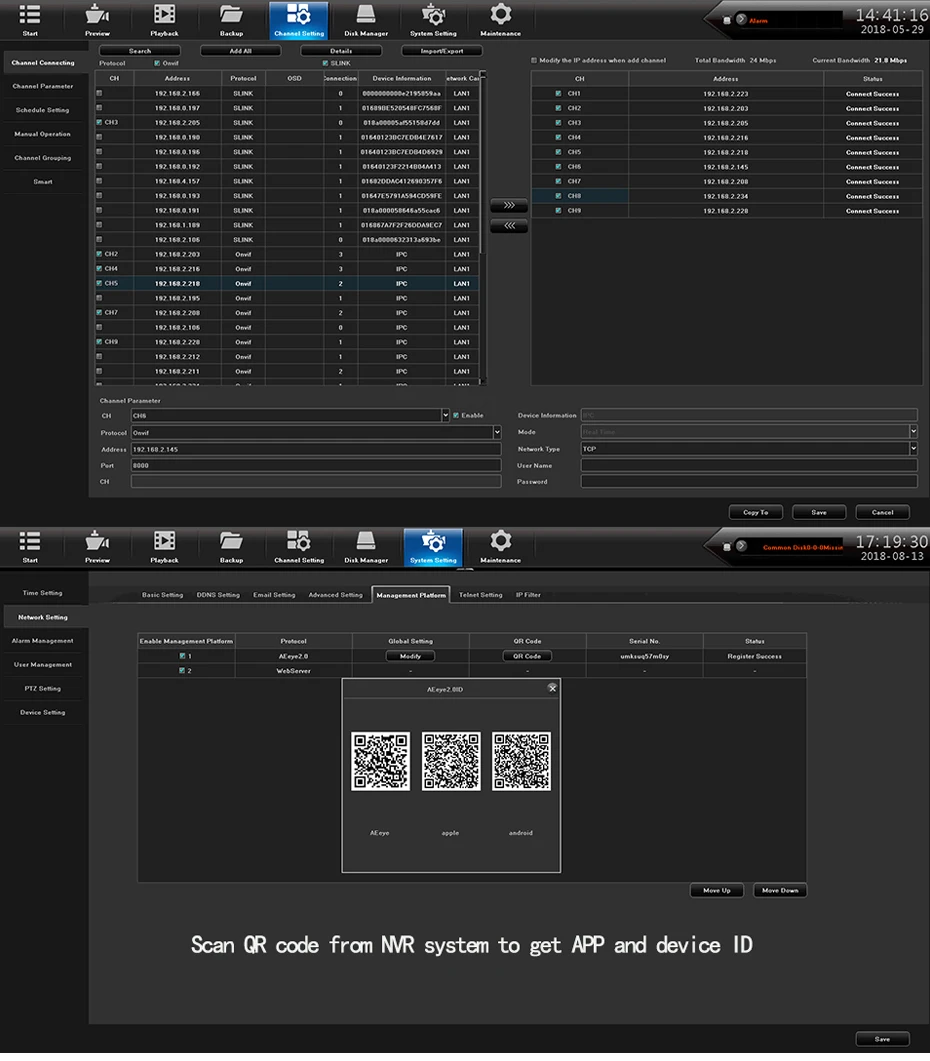This screenshot has width=930, height=1061.
Task: Click the User Name input field
Action: click(749, 465)
